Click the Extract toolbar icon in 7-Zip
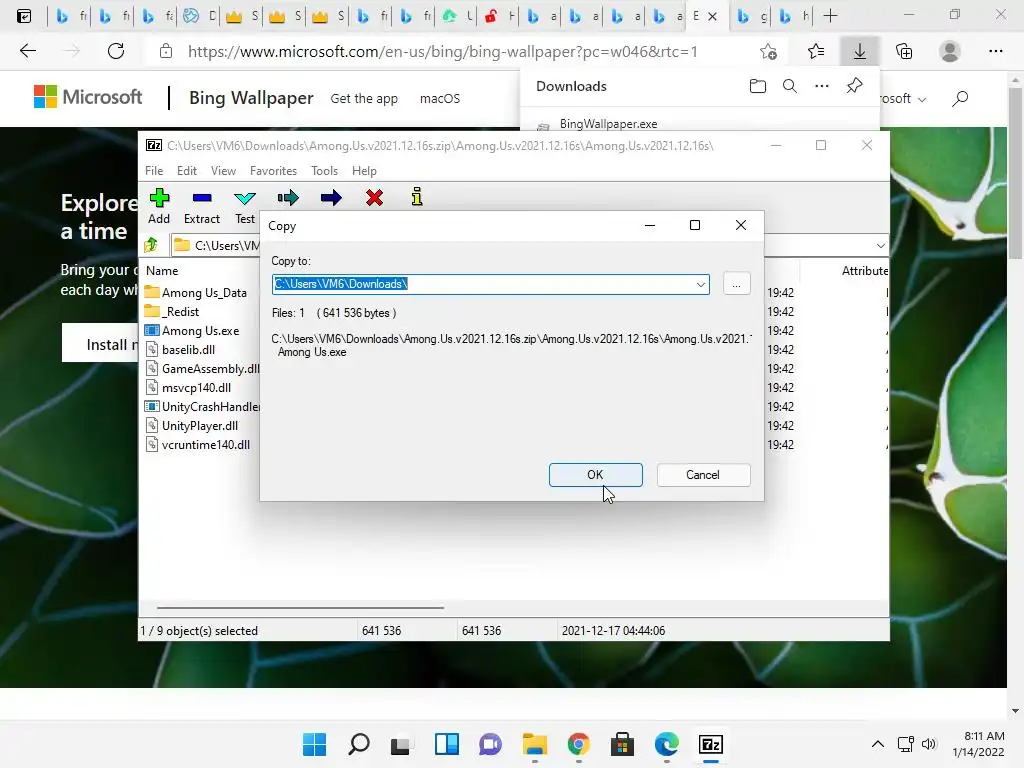The height and width of the screenshot is (768, 1024). 202,197
